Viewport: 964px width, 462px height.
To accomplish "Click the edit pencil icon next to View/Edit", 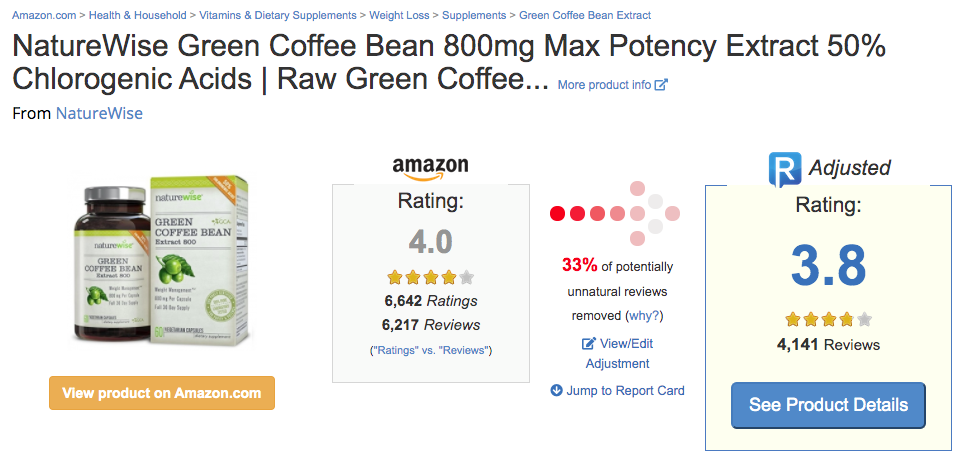I will click(x=588, y=344).
